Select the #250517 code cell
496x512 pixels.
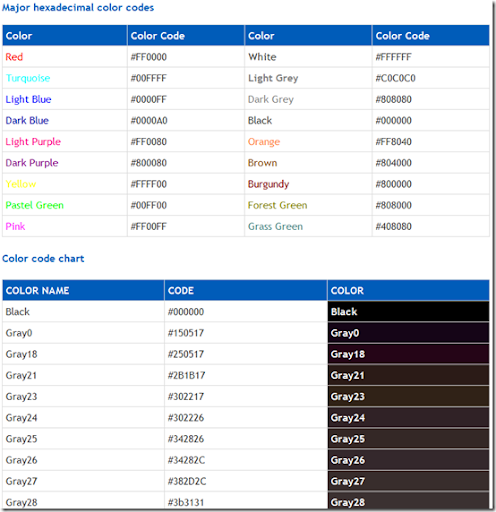pyautogui.click(x=246, y=354)
